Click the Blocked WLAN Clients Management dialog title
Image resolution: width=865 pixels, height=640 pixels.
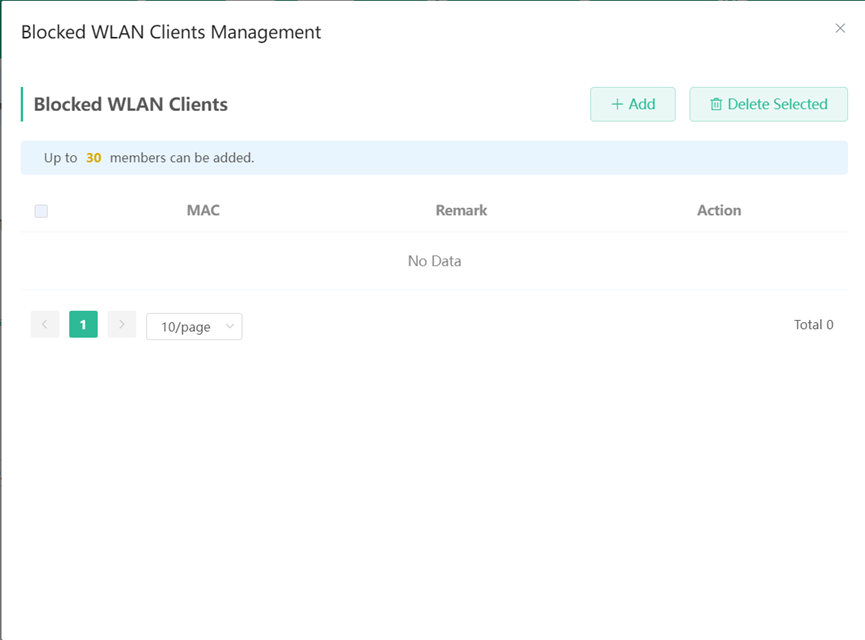click(x=171, y=32)
